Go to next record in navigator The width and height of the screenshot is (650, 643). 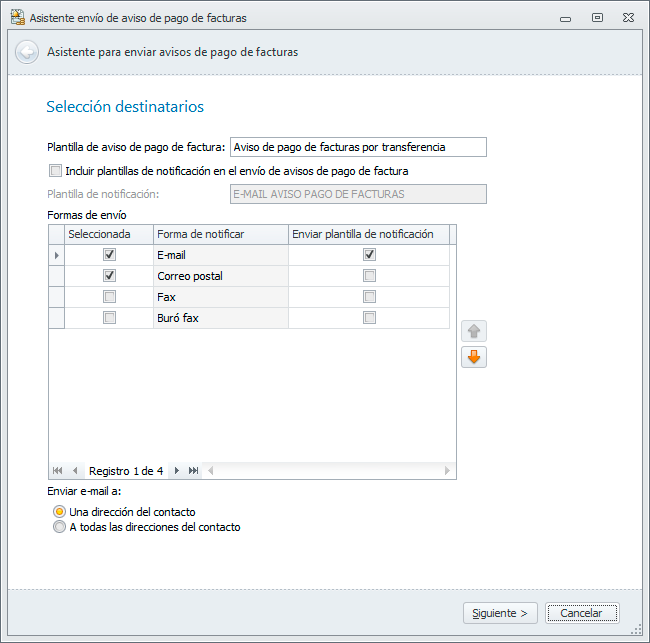(x=177, y=470)
